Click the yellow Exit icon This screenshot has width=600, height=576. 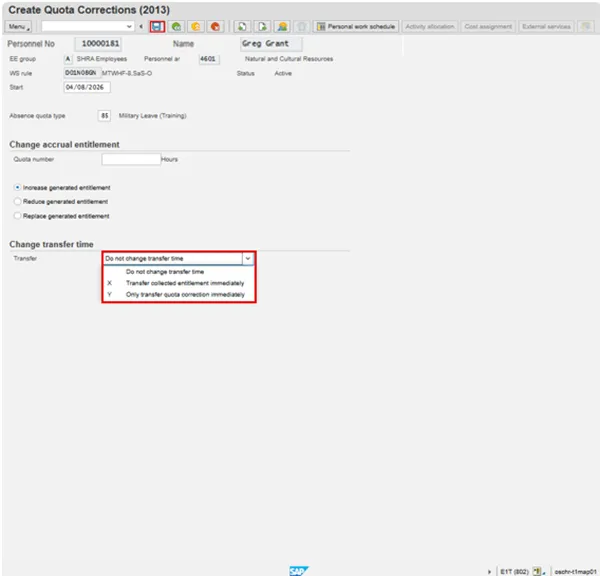196,26
